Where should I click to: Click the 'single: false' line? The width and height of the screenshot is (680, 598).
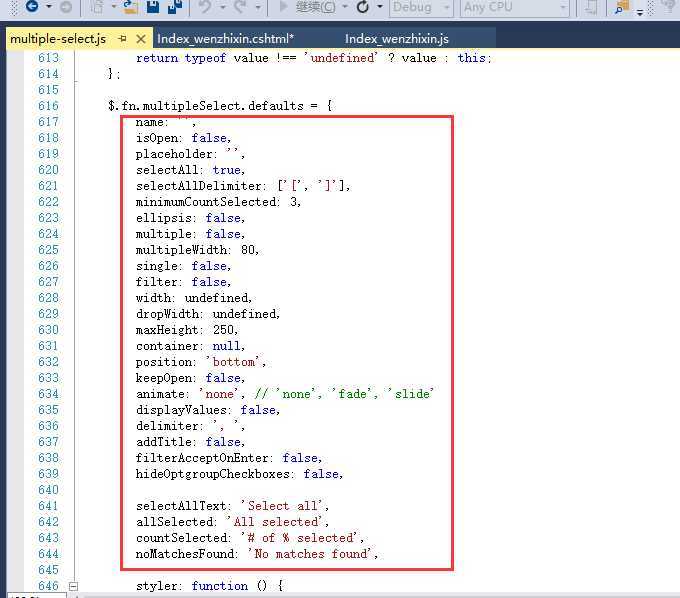[183, 266]
